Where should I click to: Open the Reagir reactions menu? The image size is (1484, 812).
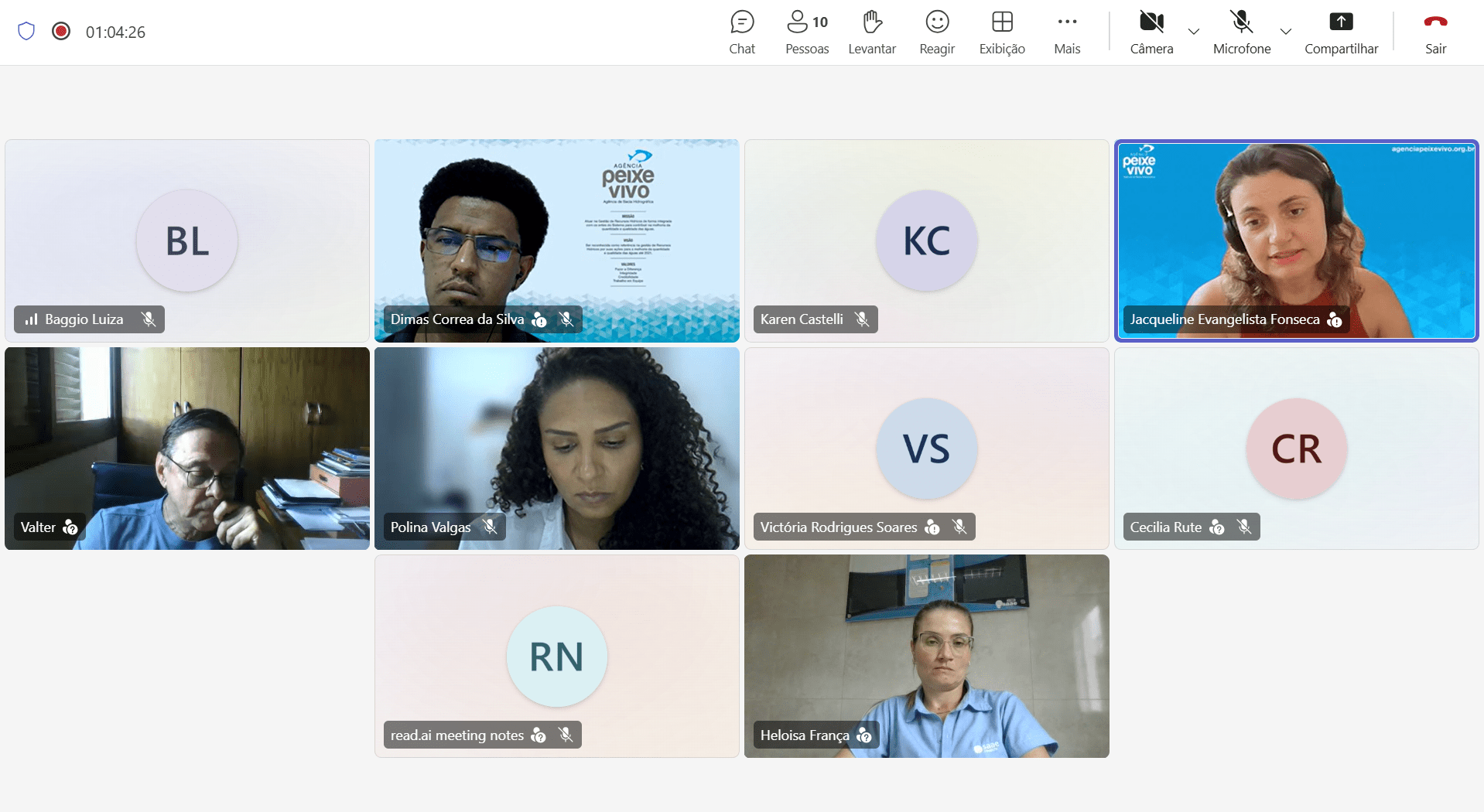(x=937, y=32)
